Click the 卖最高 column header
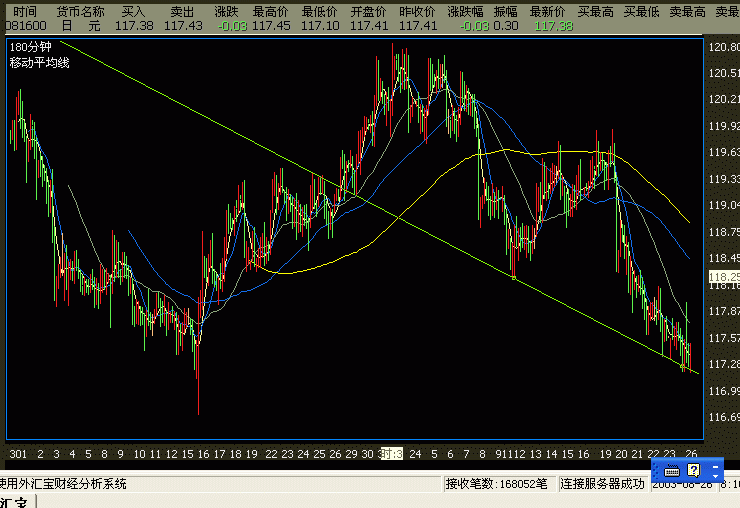The height and width of the screenshot is (508, 740). (x=688, y=12)
